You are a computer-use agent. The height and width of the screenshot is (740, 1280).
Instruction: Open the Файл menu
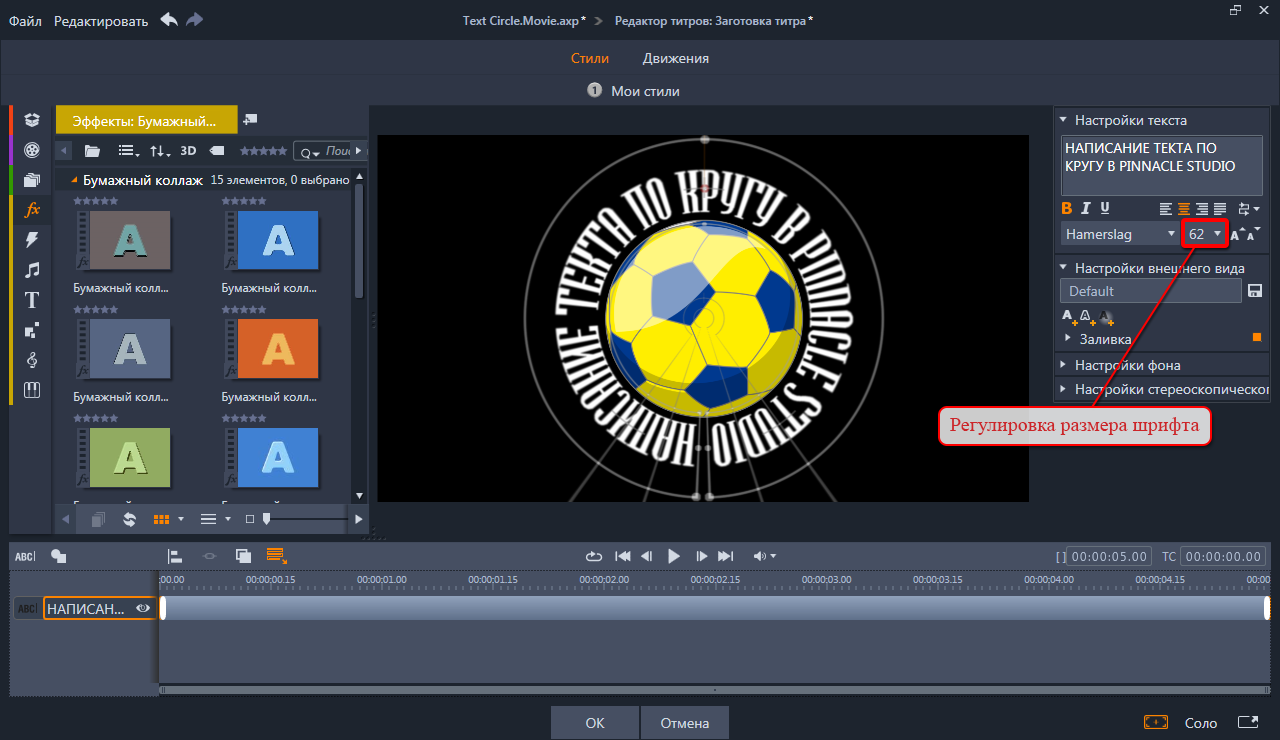tap(26, 20)
